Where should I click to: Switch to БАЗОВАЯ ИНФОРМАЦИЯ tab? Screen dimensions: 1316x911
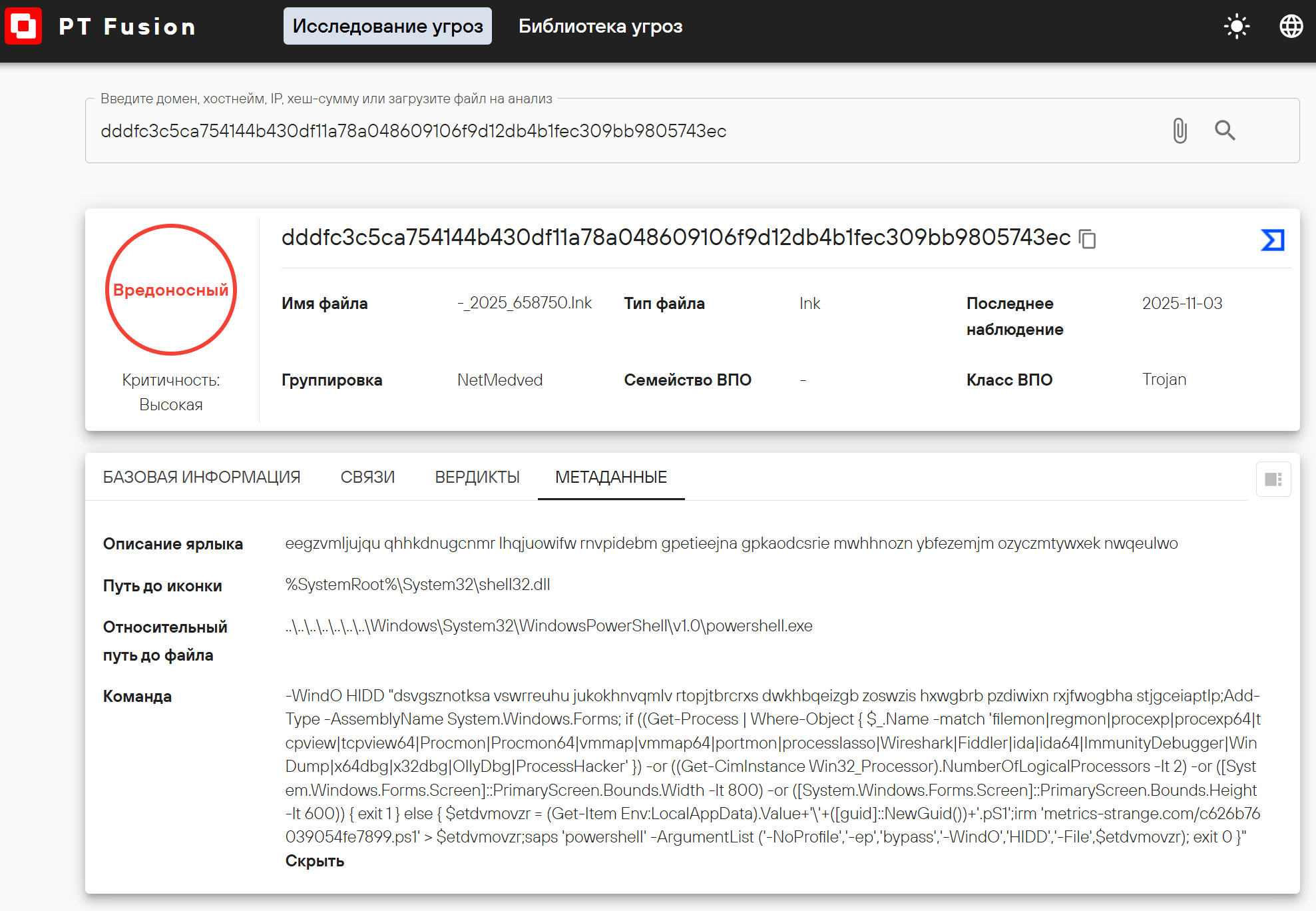click(201, 477)
